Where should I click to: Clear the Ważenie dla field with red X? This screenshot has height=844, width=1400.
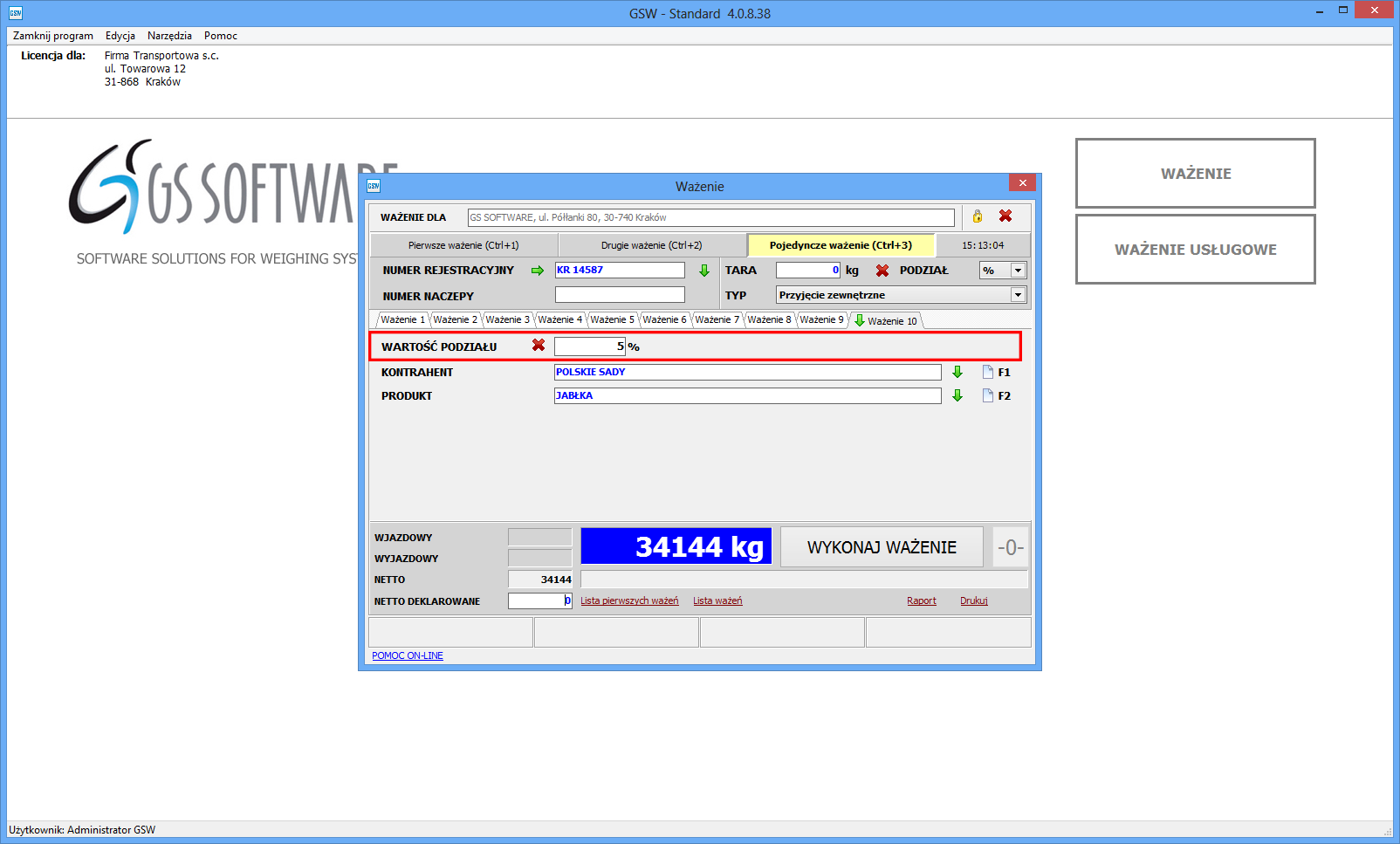1005,216
